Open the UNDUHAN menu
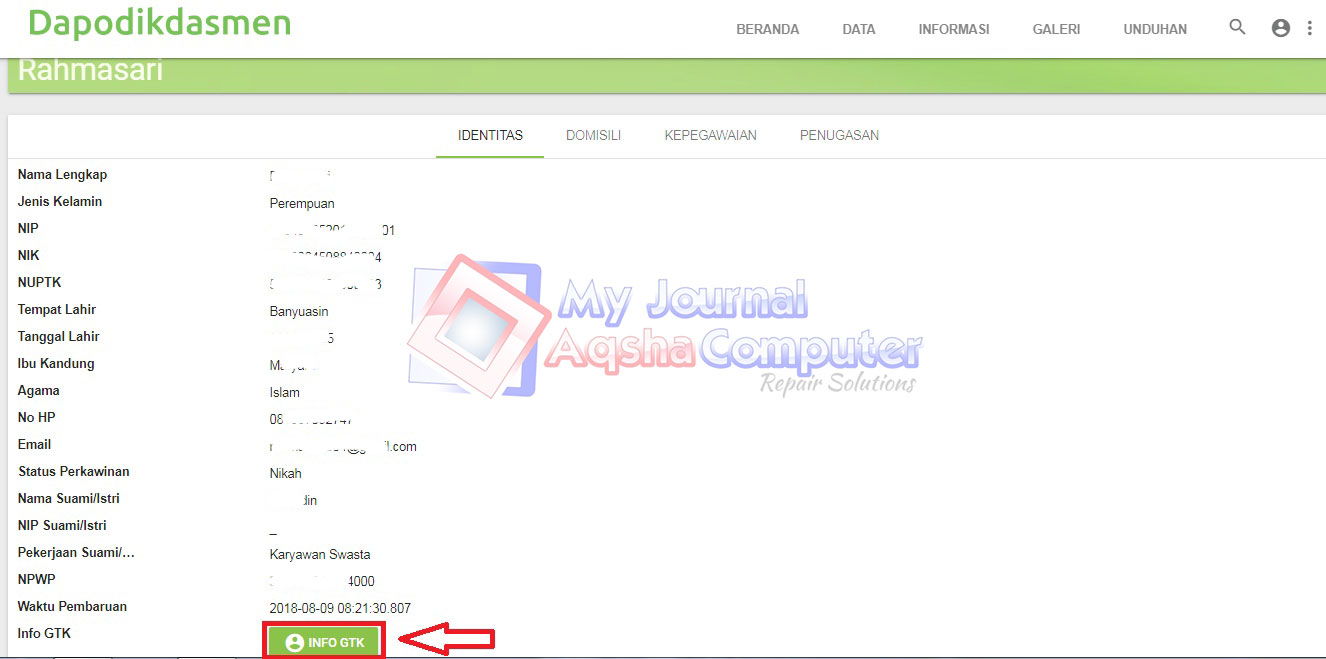 1155,29
